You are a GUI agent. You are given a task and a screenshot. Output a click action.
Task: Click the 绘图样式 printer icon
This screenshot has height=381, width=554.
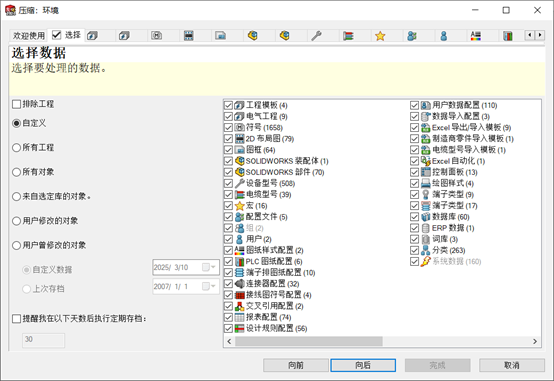[426, 183]
